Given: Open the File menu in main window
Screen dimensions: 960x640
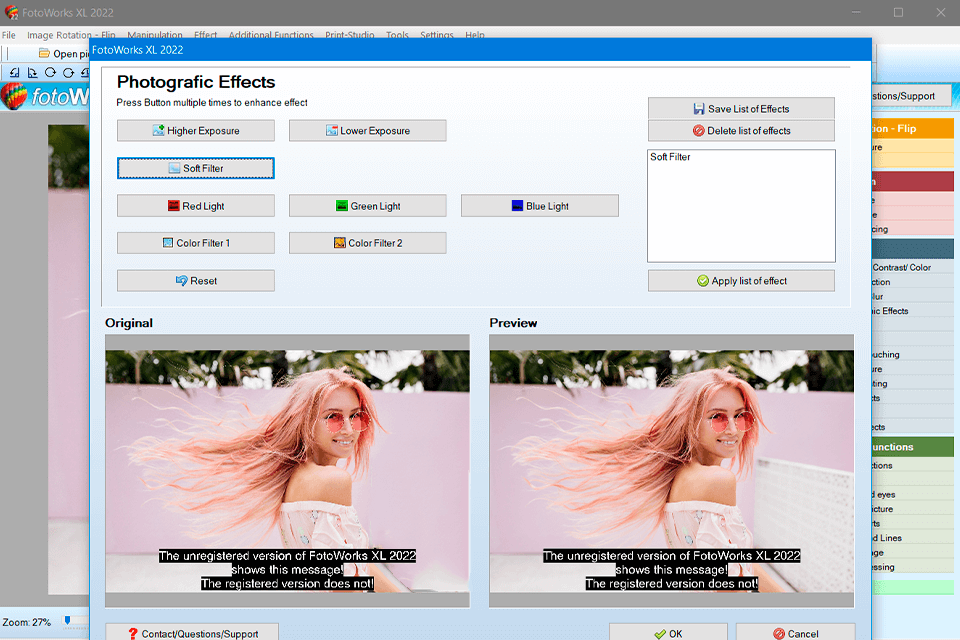Looking at the screenshot, I should pos(9,35).
